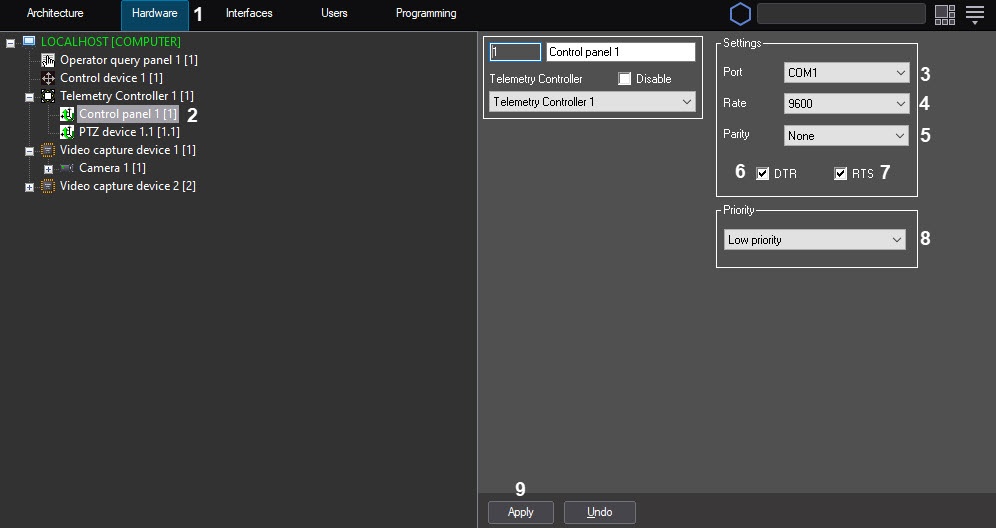The height and width of the screenshot is (528, 996).
Task: Click the PTZ device 1.1 icon
Action: coord(67,132)
